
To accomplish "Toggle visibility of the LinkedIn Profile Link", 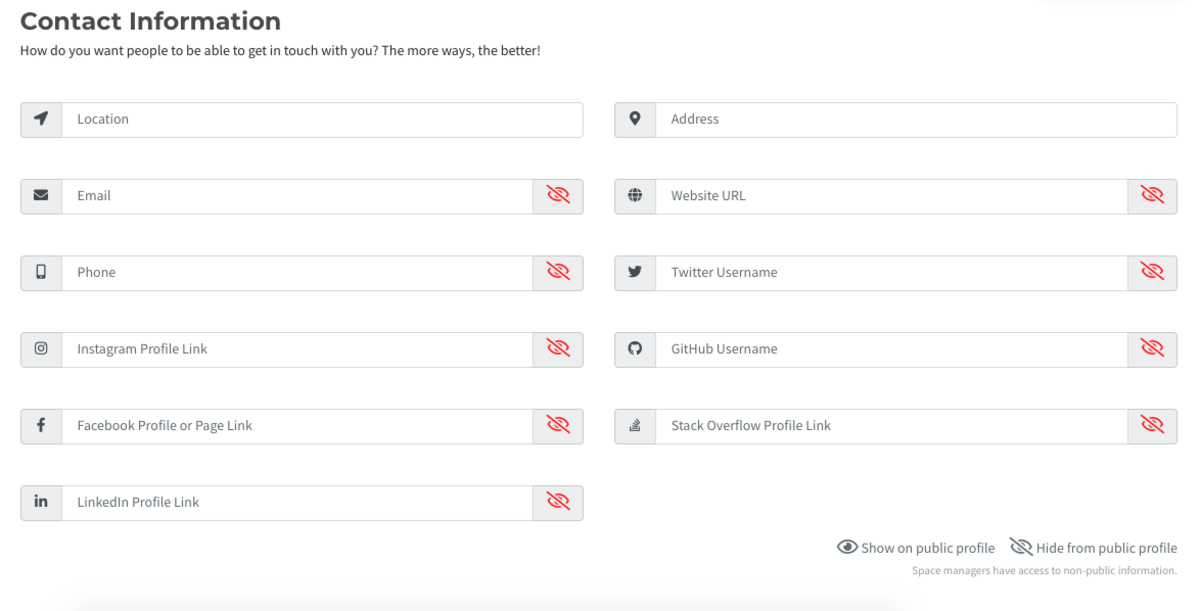I will tap(558, 502).
